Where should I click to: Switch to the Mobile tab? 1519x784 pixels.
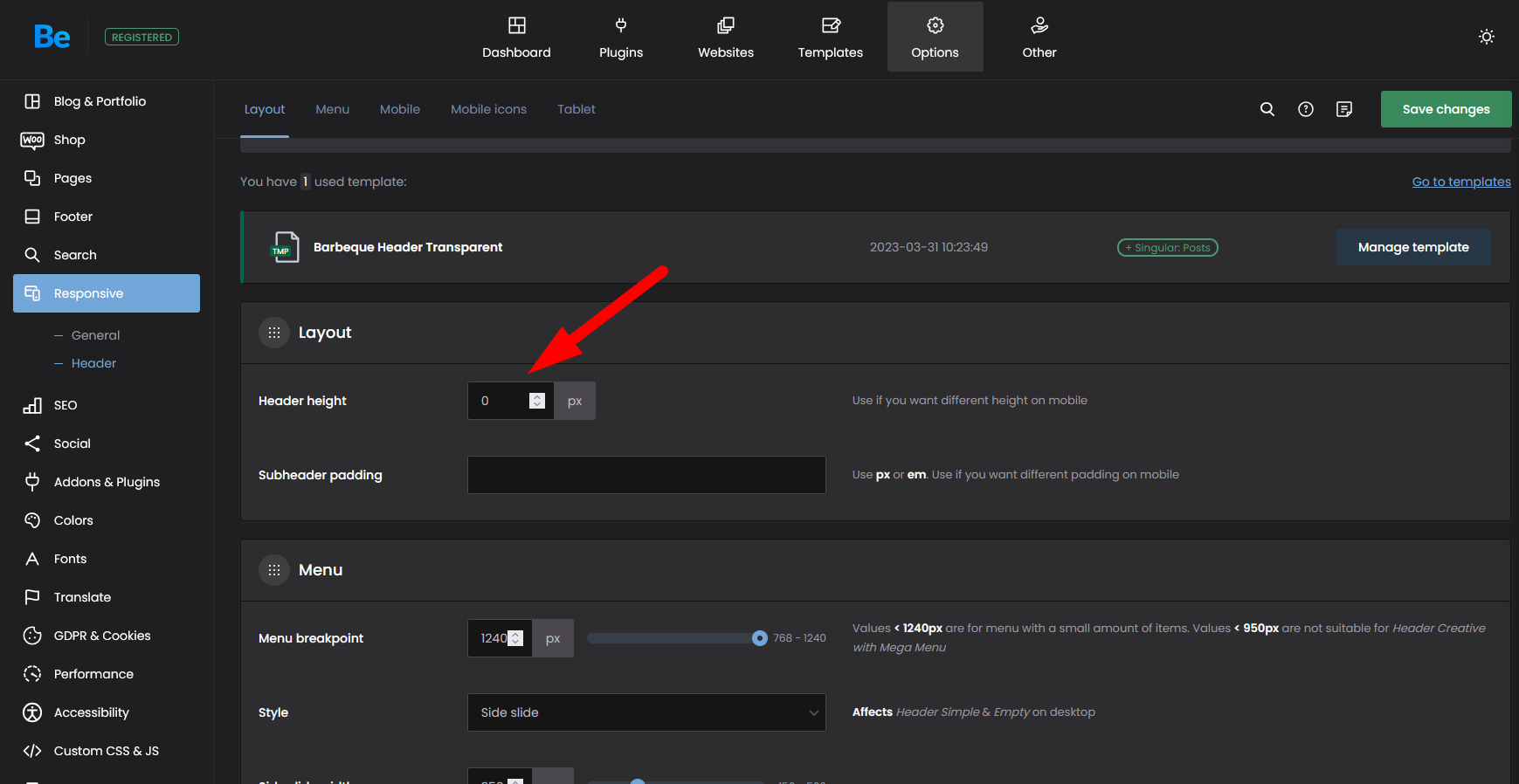click(x=400, y=109)
